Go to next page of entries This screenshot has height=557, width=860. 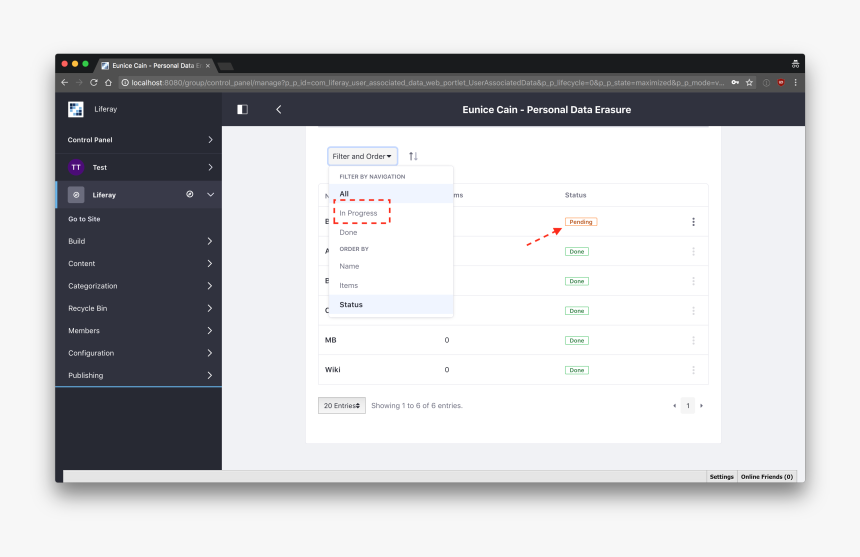point(701,406)
